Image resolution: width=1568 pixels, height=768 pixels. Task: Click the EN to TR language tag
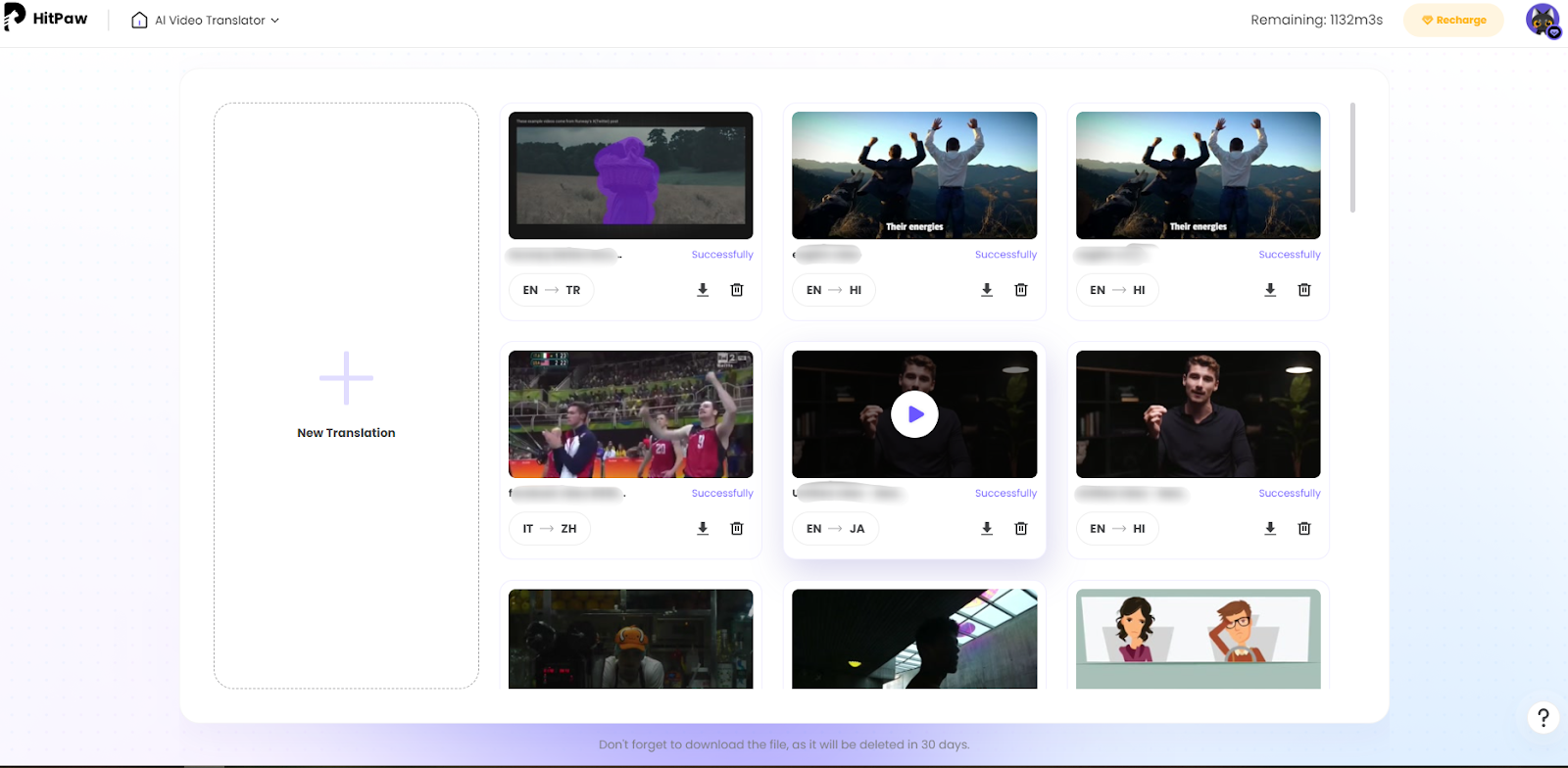[551, 290]
